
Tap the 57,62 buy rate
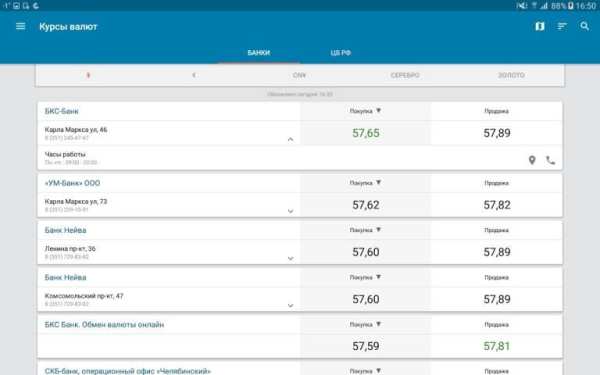click(x=366, y=205)
